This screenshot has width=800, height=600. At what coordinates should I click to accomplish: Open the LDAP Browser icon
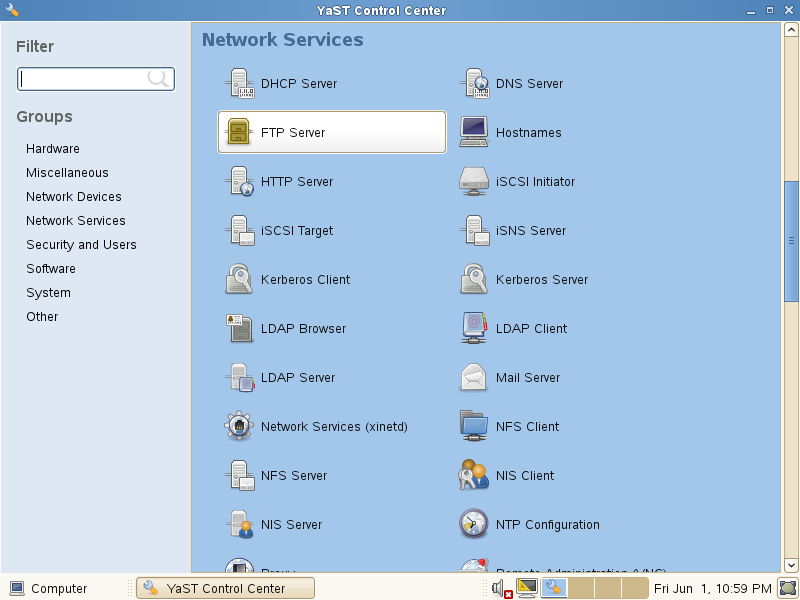pos(239,328)
